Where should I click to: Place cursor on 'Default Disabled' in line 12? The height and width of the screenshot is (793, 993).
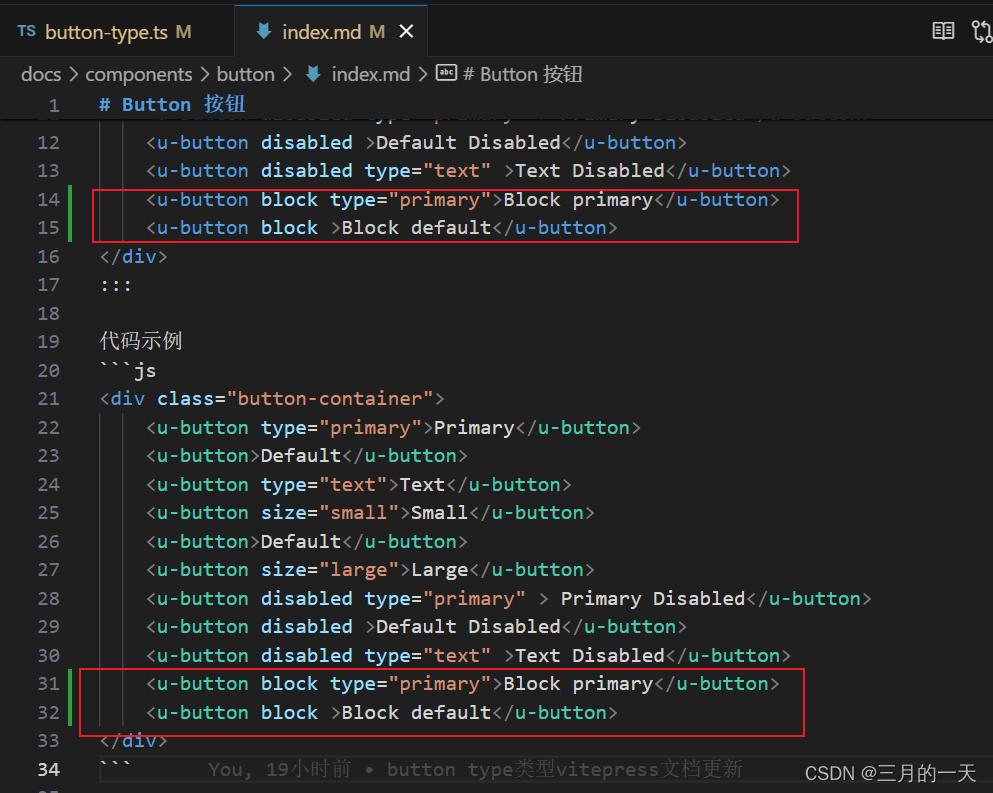tap(468, 143)
